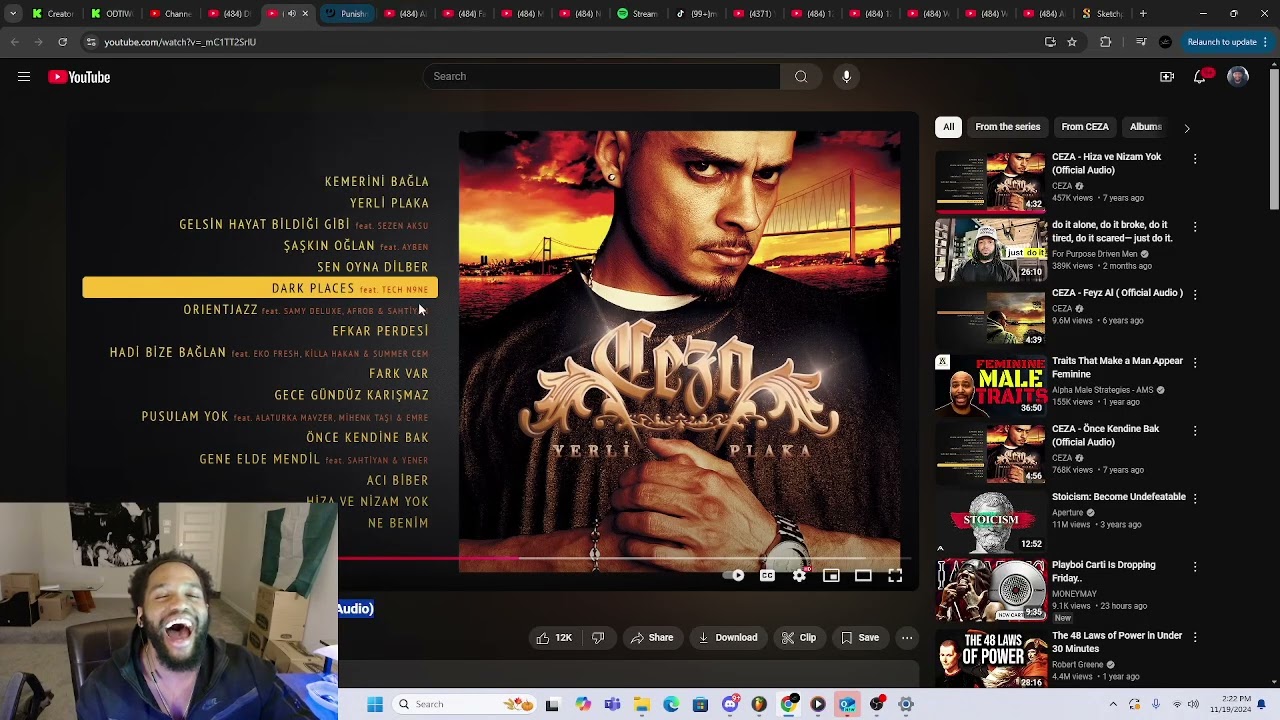The height and width of the screenshot is (720, 1280).
Task: Bookmark this page with star icon
Action: (x=1072, y=42)
